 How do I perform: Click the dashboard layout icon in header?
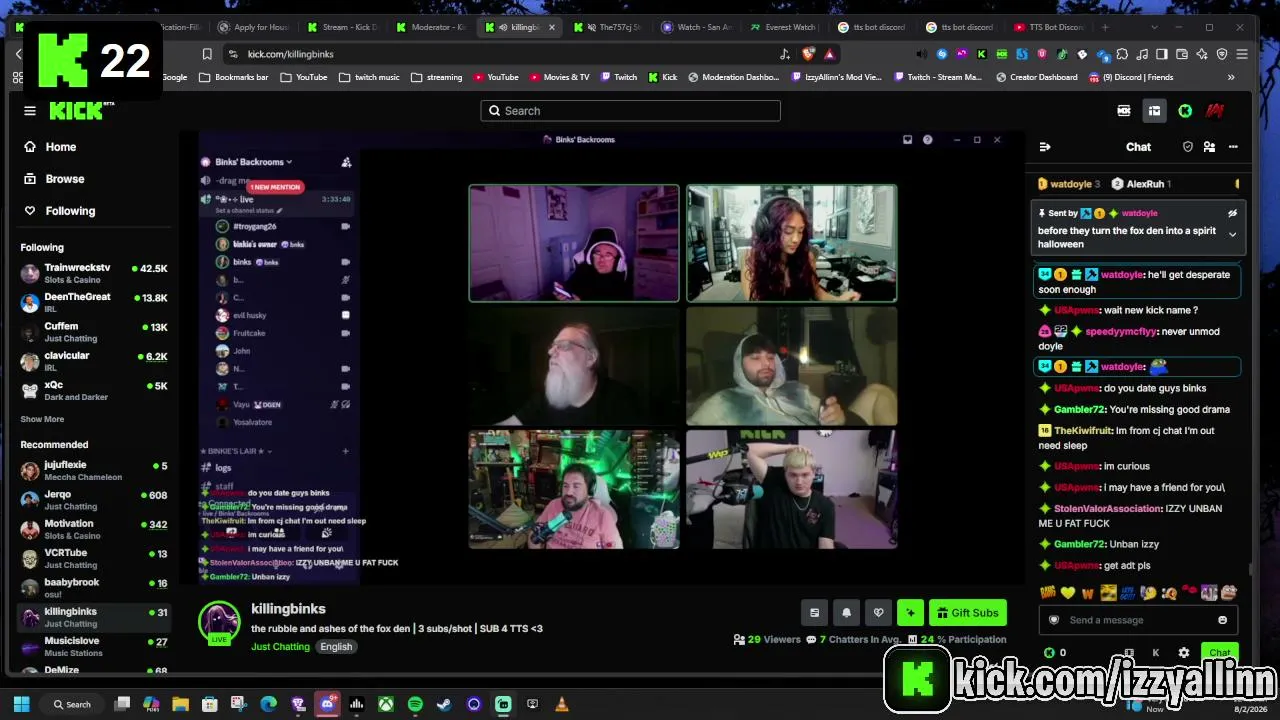(1154, 111)
